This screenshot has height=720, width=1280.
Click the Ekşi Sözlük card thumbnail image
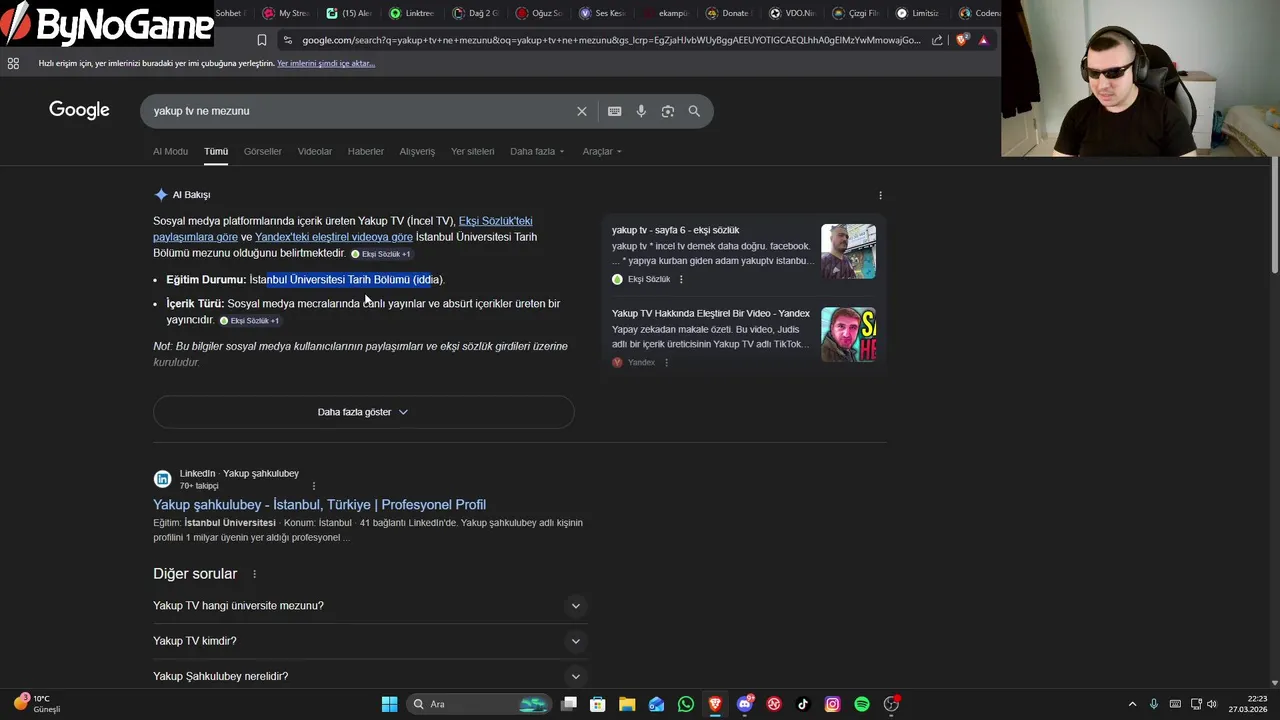(848, 251)
